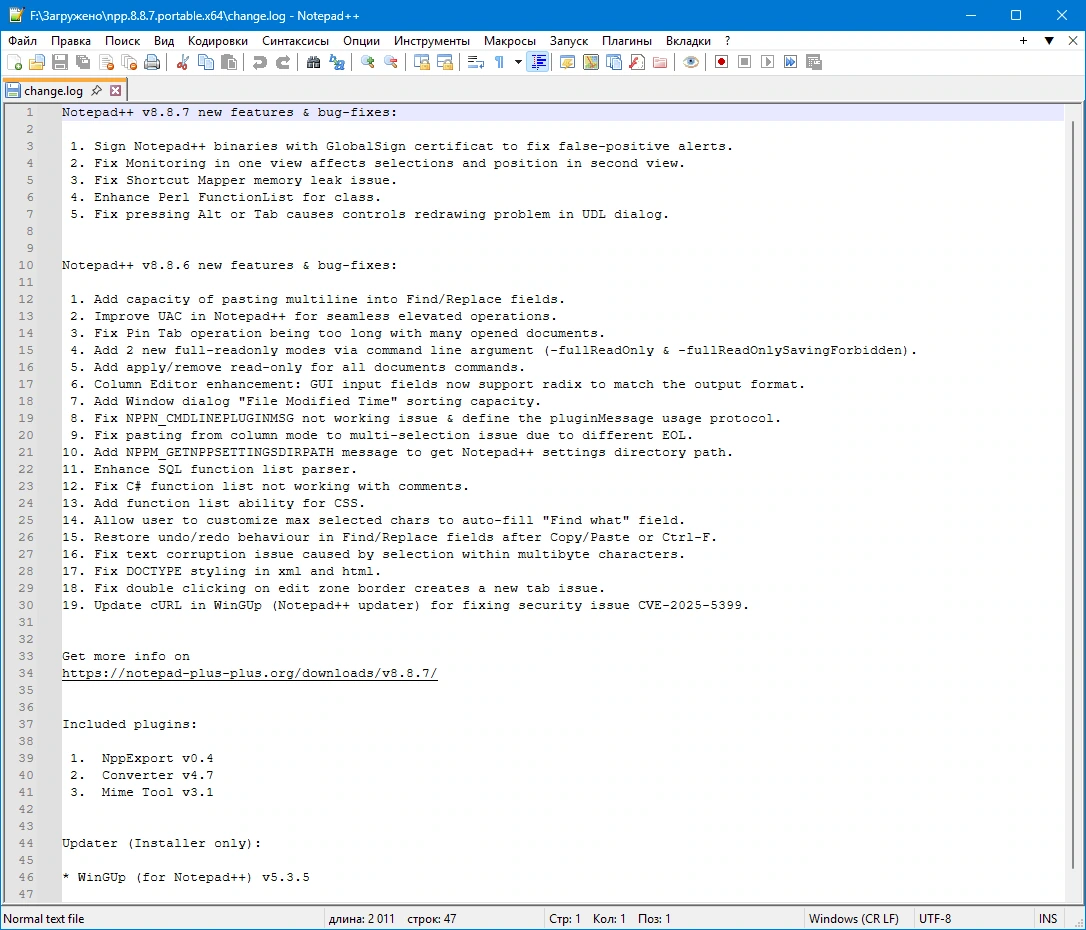Toggle INS insert mode in the status bar

pos(1048,919)
